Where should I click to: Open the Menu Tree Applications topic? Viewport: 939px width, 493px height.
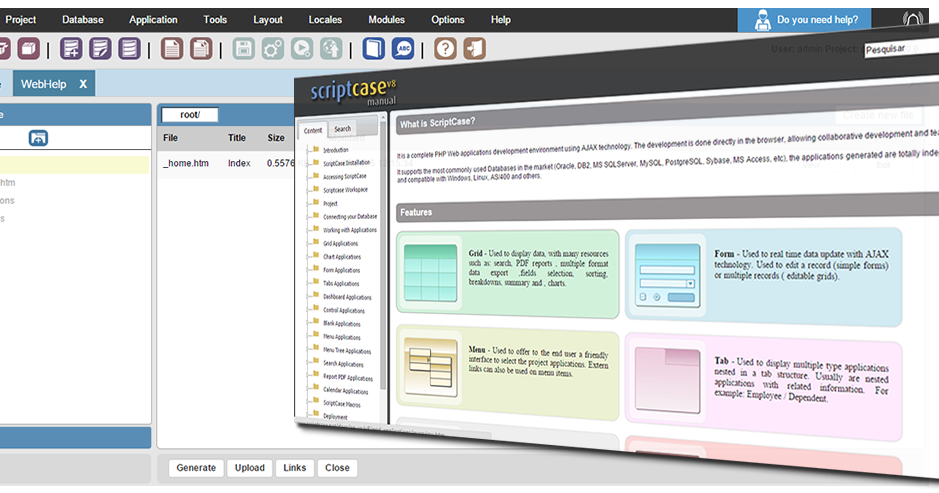[347, 351]
